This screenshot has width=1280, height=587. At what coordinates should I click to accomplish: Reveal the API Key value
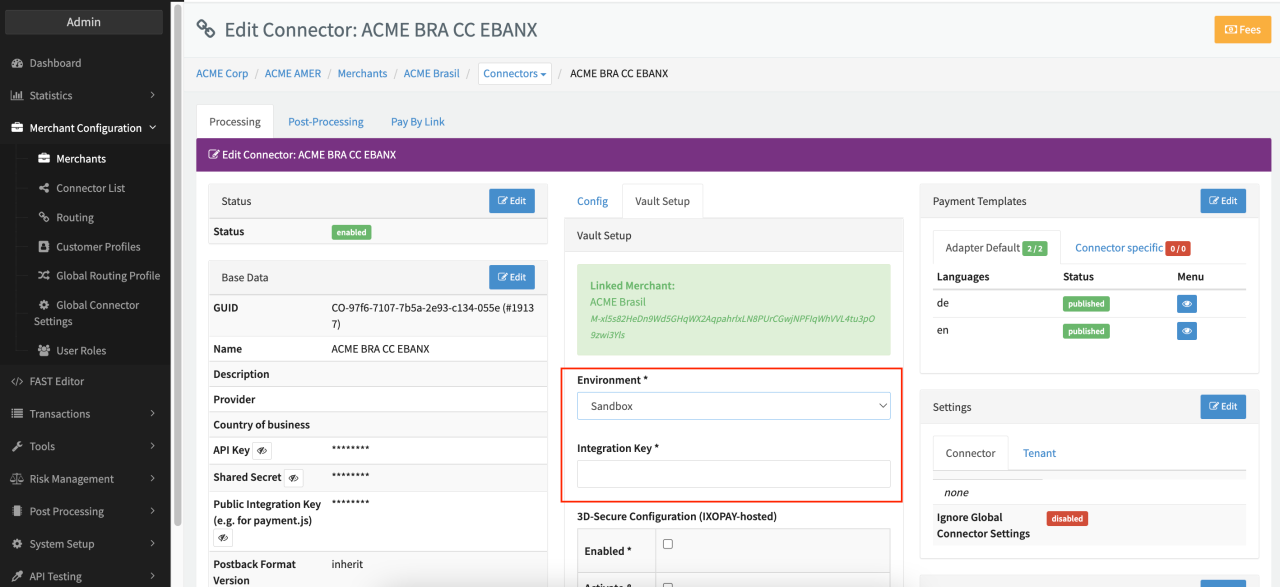(x=262, y=451)
